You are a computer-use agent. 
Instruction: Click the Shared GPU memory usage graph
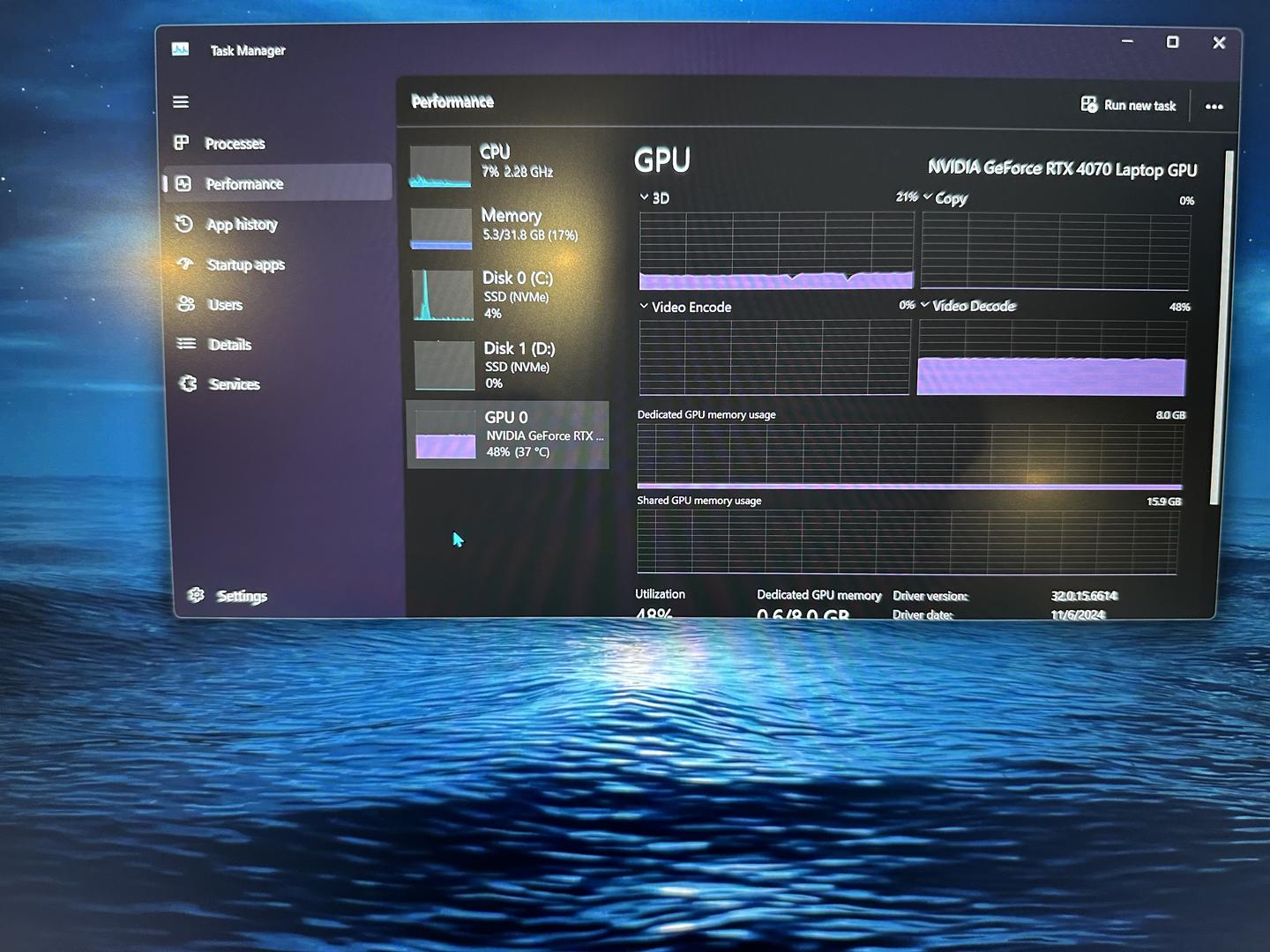907,543
